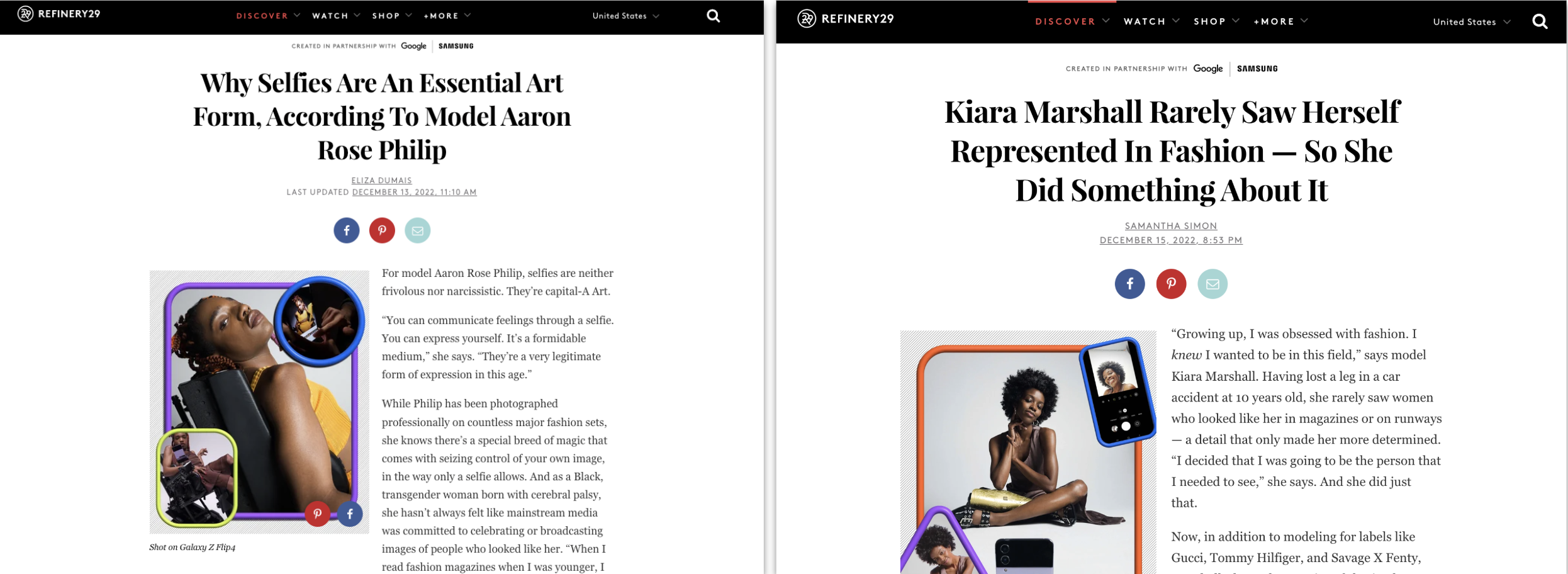
Task: Pin Aaron Rose Philip article on Pinterest
Action: [x=382, y=230]
